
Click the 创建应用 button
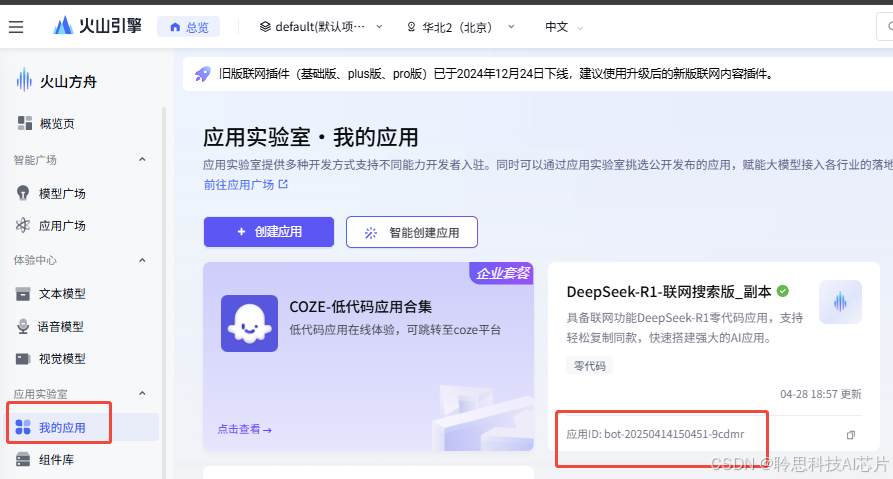click(x=269, y=232)
